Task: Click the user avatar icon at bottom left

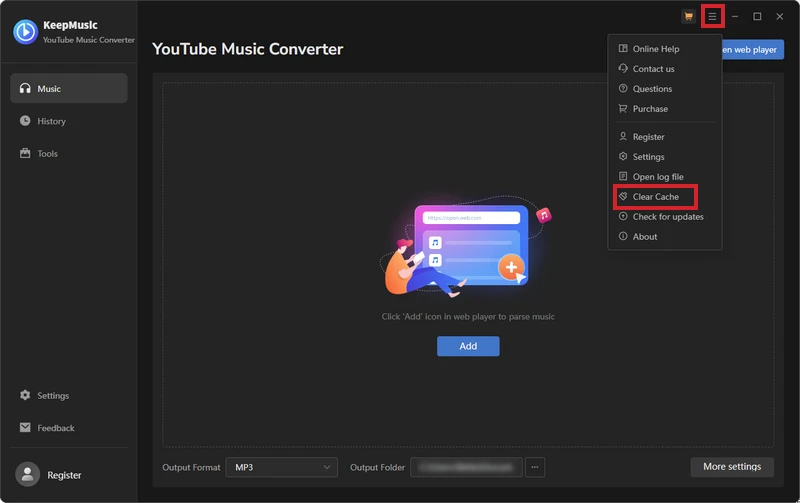Action: point(28,474)
